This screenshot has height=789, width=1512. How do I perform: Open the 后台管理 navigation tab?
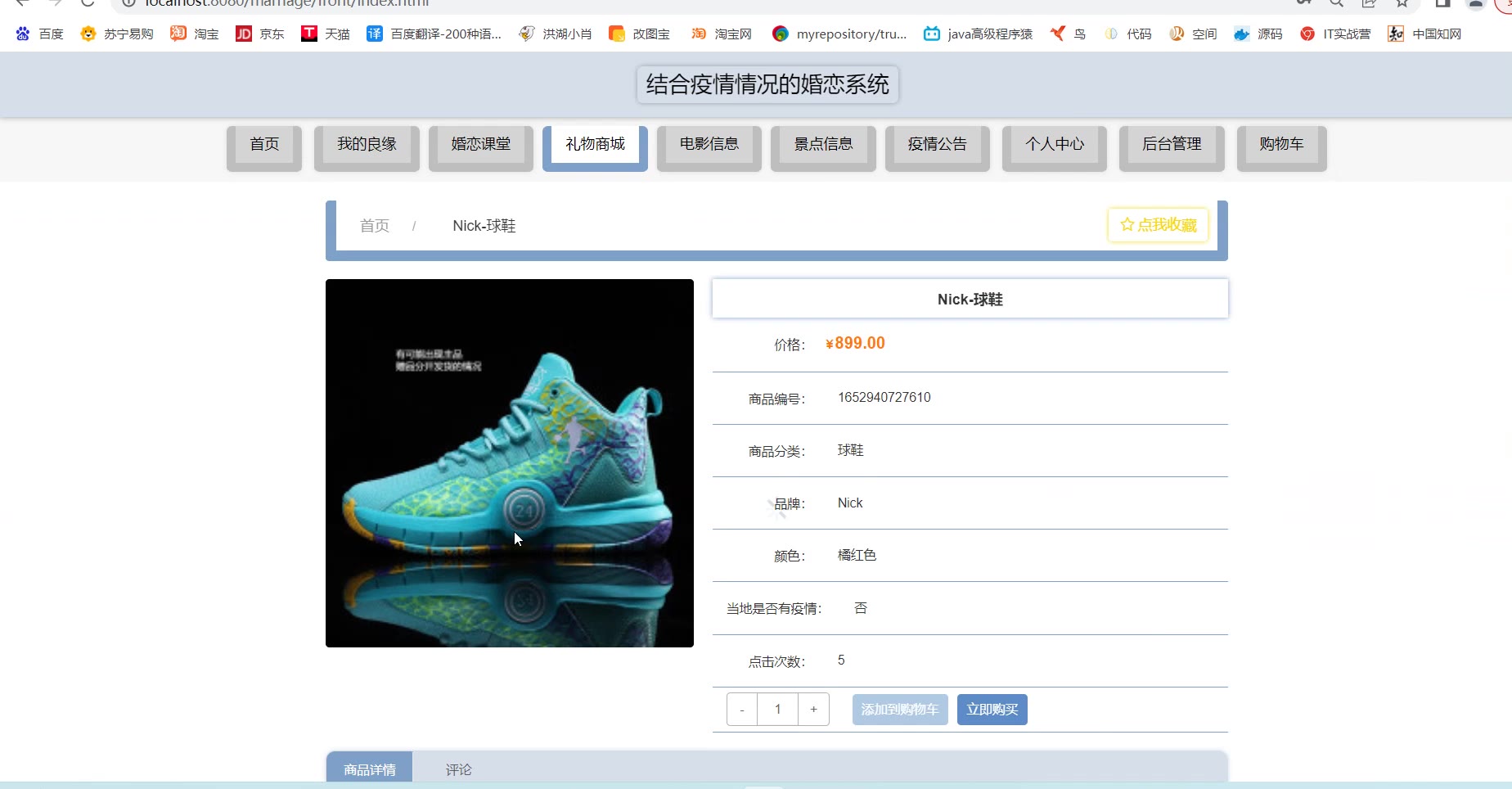point(1172,147)
